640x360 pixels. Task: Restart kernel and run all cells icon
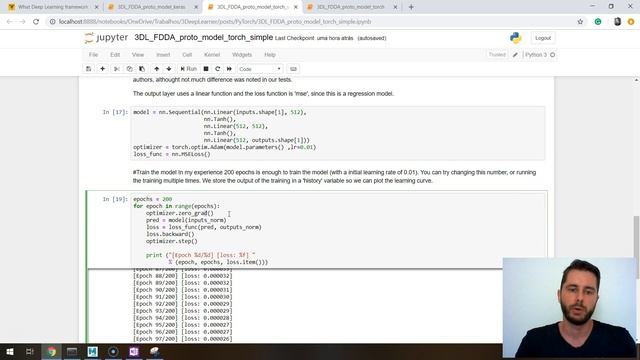pos(229,69)
